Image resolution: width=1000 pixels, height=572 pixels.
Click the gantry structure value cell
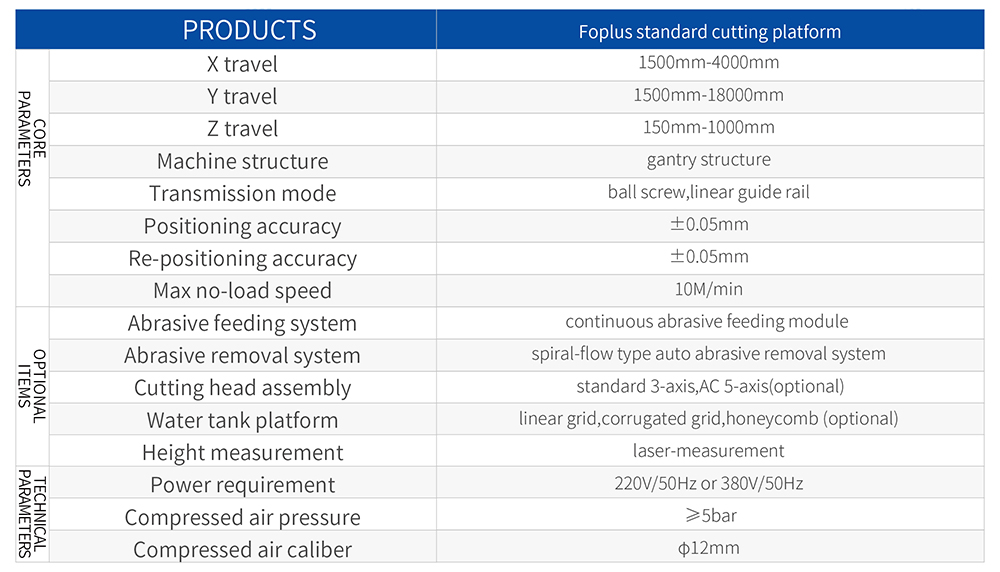pyautogui.click(x=708, y=160)
